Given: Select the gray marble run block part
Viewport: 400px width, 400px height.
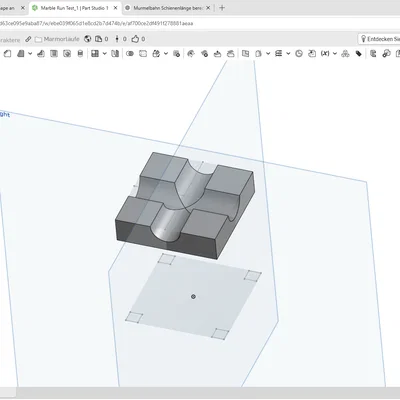Looking at the screenshot, I should click(185, 205).
